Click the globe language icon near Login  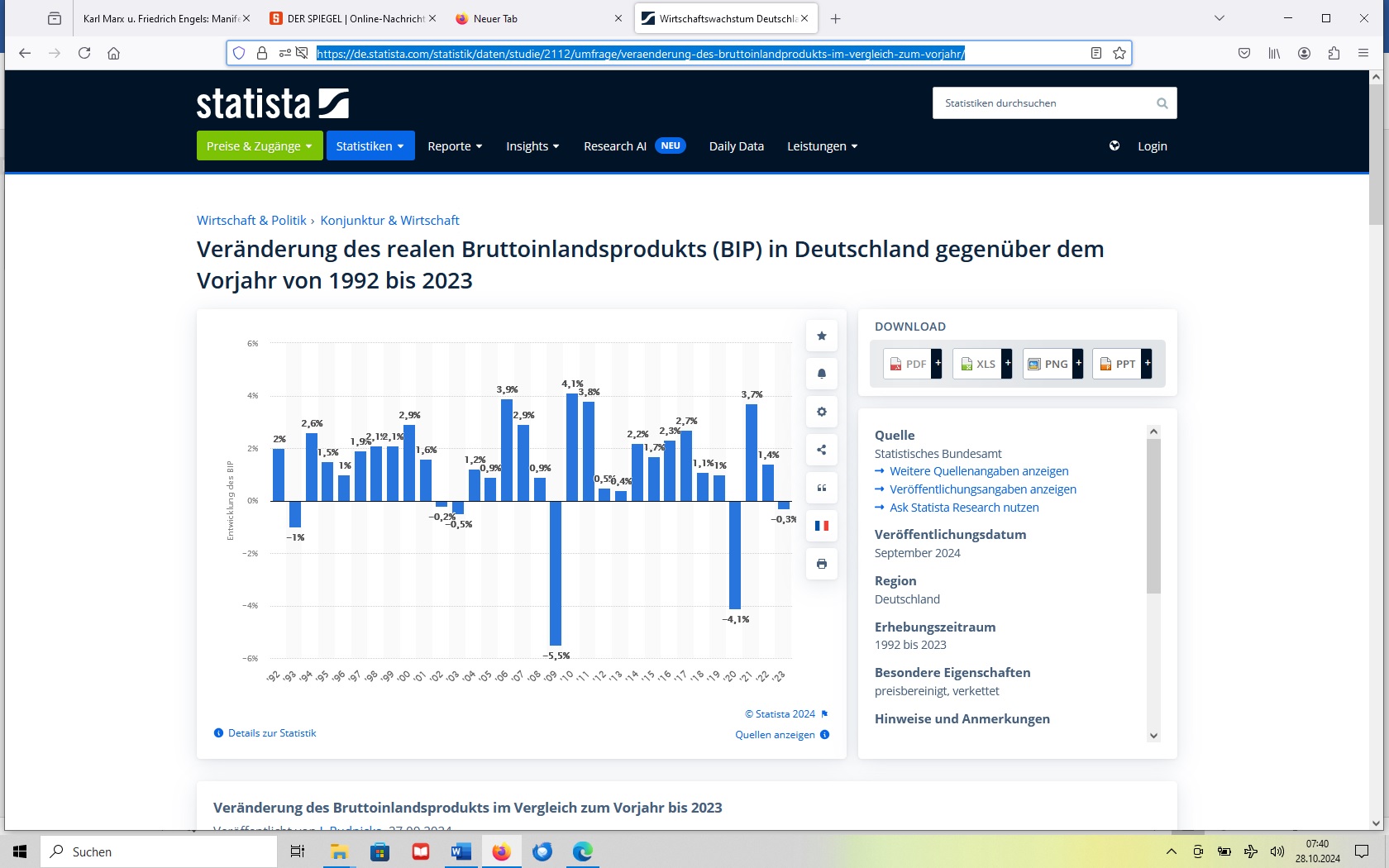[1115, 146]
